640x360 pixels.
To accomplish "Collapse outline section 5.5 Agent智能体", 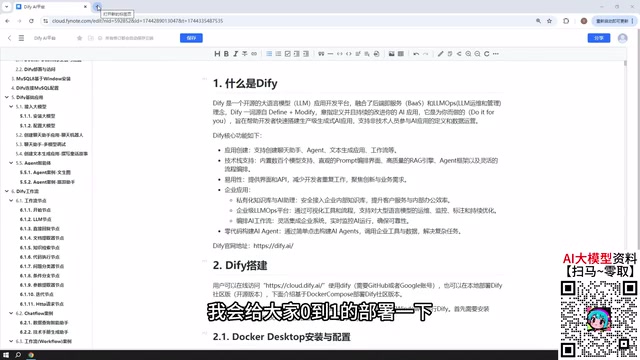I will click(11, 163).
